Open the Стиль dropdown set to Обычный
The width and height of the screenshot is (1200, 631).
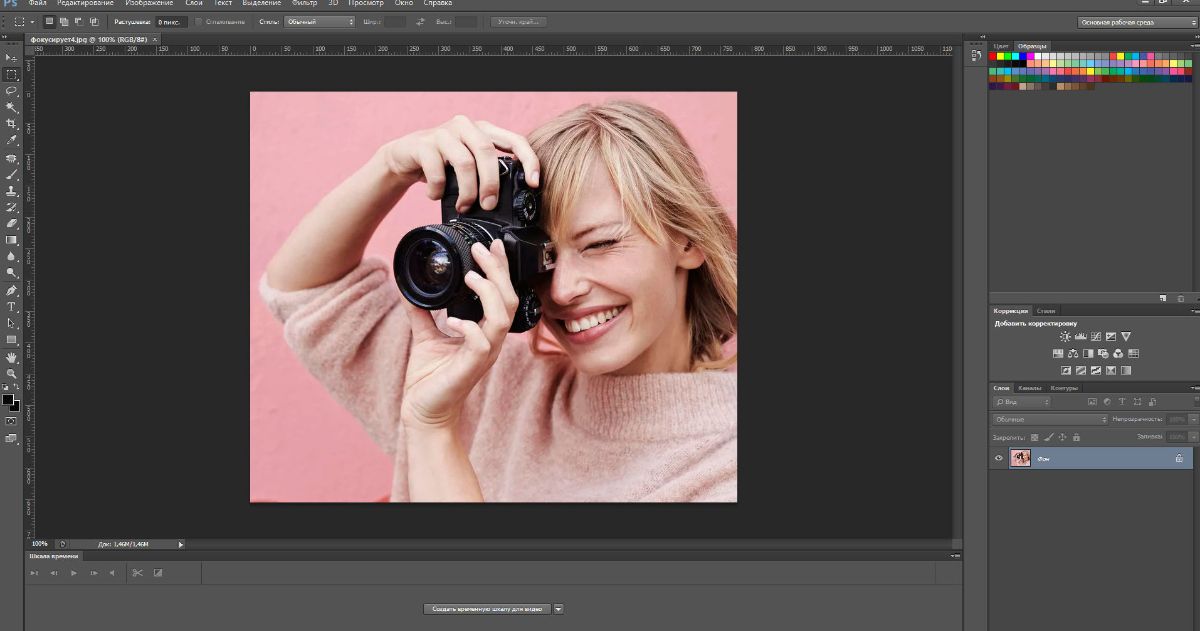[320, 21]
